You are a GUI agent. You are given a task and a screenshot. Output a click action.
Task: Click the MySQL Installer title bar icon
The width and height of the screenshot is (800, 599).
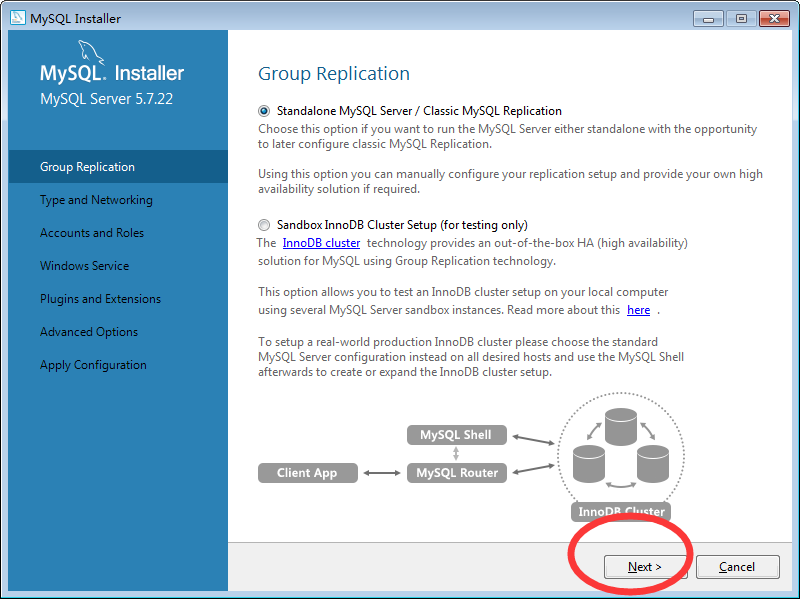pyautogui.click(x=17, y=18)
